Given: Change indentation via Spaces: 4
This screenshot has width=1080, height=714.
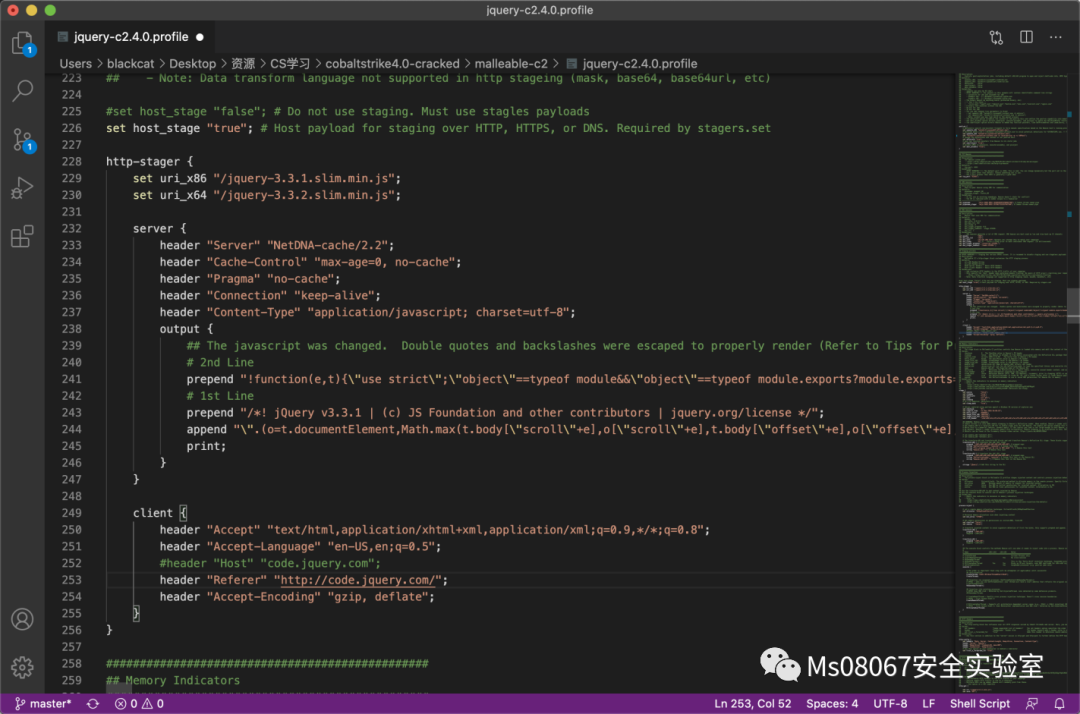Looking at the screenshot, I should point(832,704).
